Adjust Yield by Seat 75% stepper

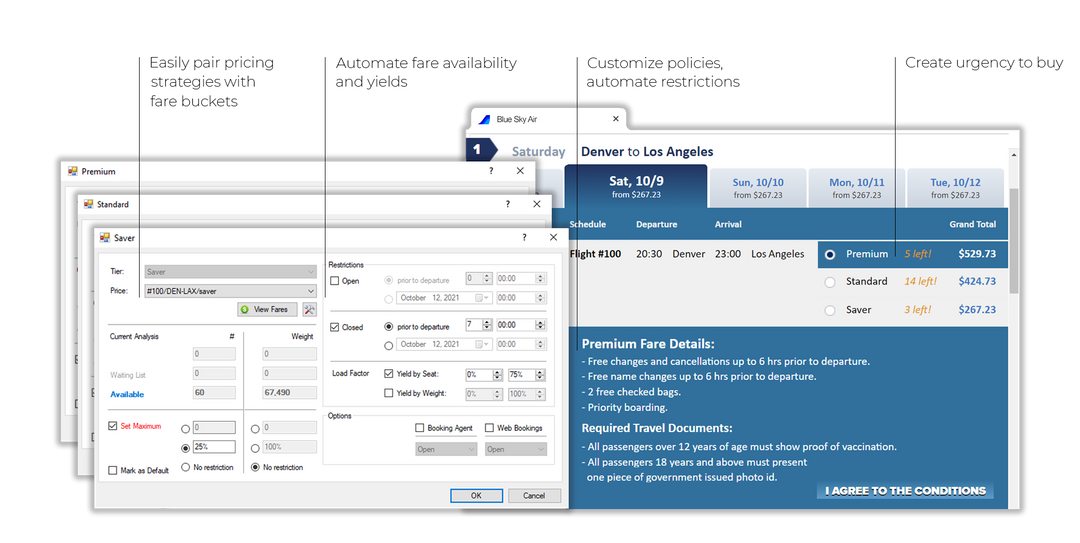541,375
